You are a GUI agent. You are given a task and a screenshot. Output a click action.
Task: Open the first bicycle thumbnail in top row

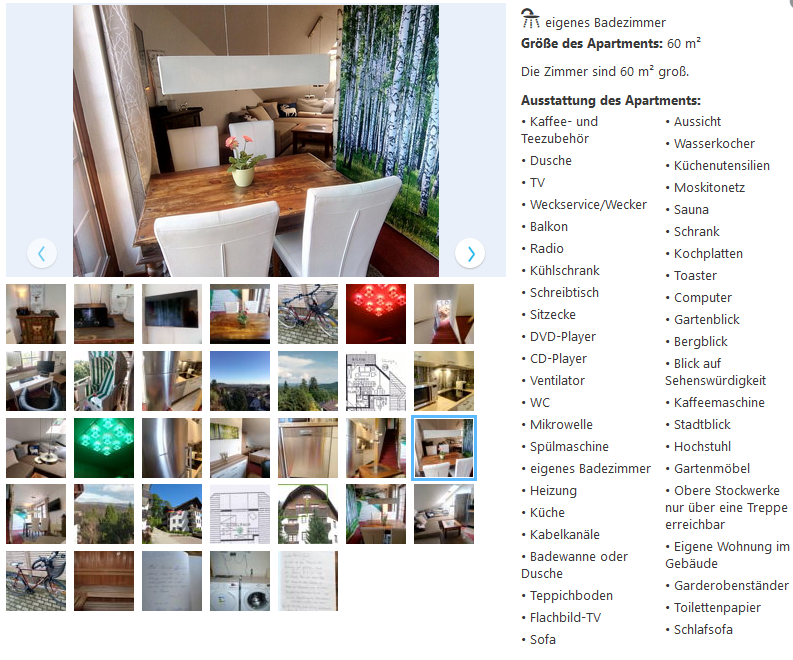coord(308,314)
